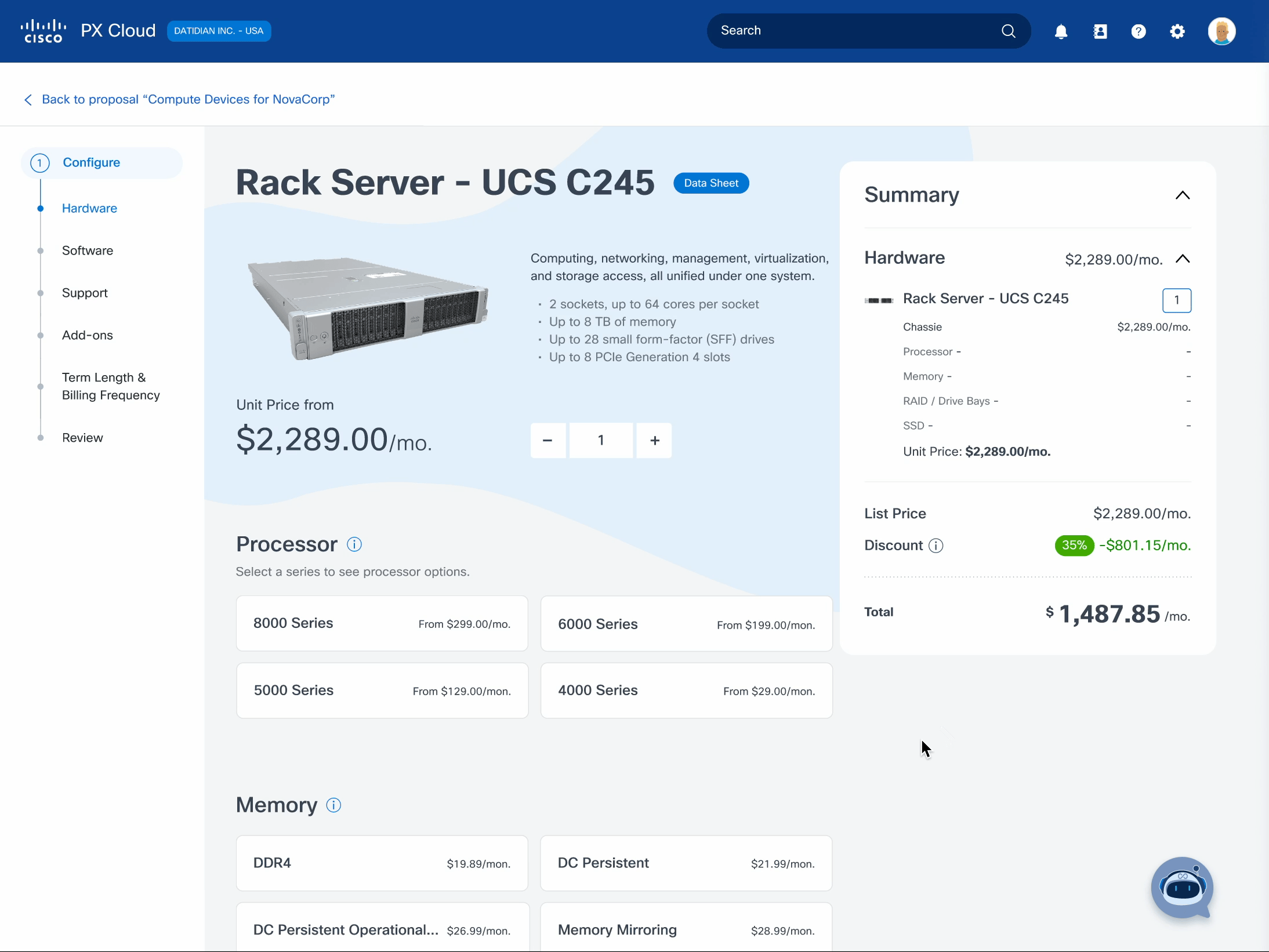This screenshot has width=1269, height=952.
Task: Click the server thumbnail icon in Summary
Action: (879, 300)
